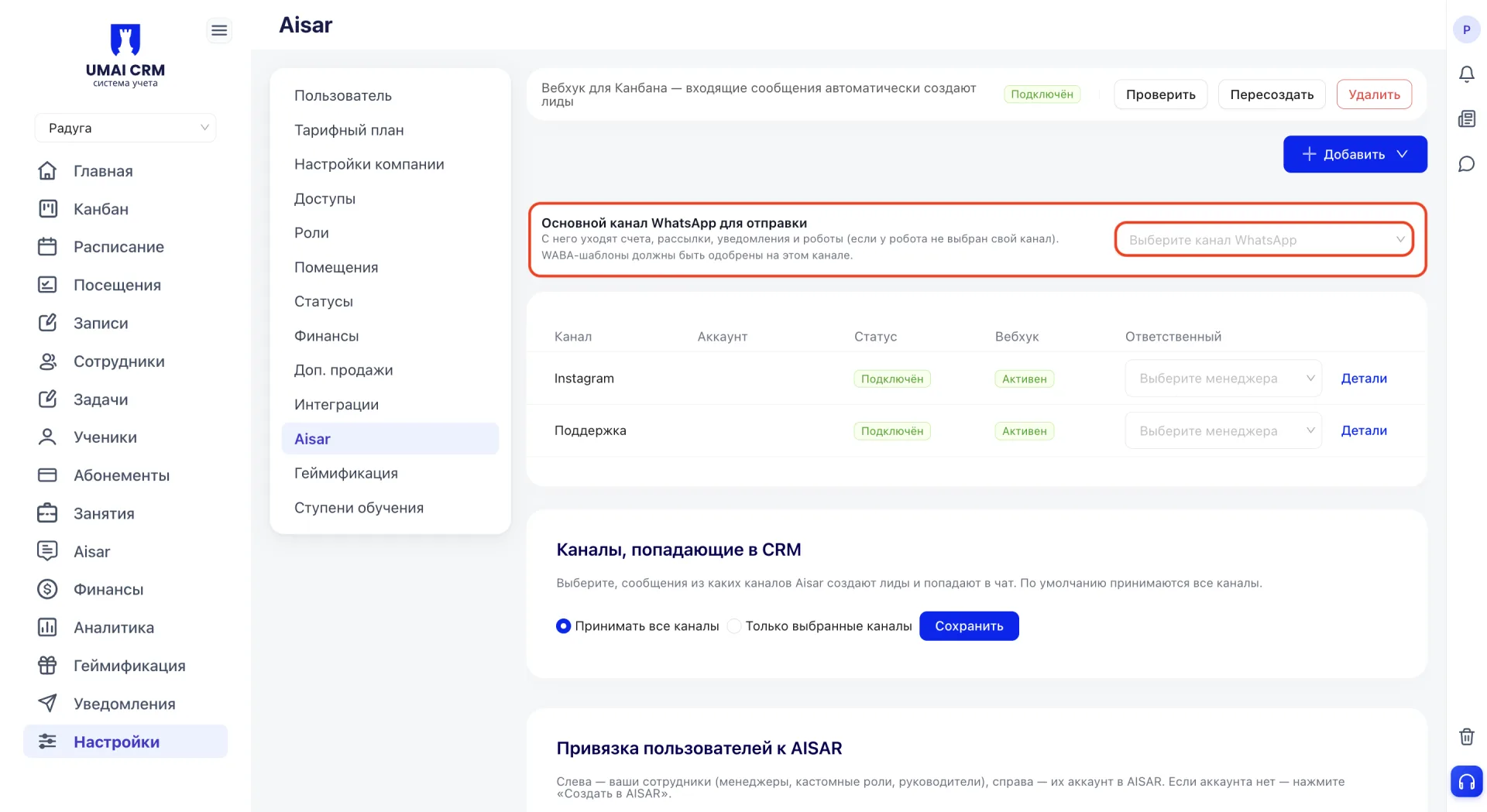This screenshot has width=1487, height=812.
Task: Open the trash bin icon
Action: click(x=1466, y=736)
